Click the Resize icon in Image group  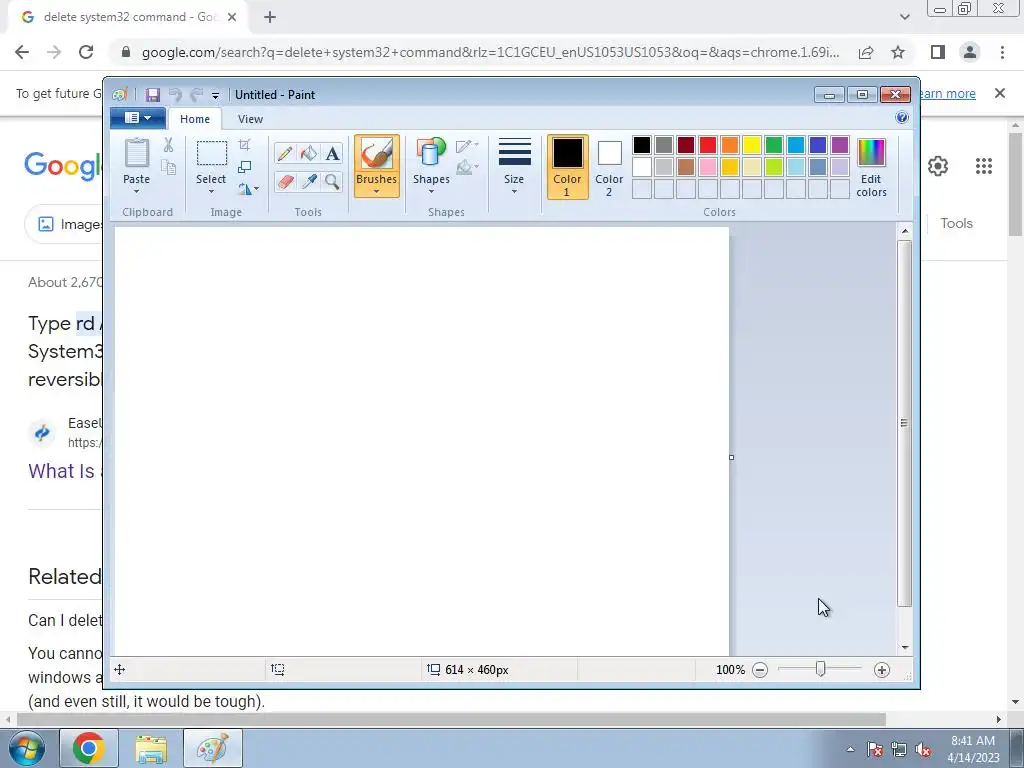[x=244, y=167]
